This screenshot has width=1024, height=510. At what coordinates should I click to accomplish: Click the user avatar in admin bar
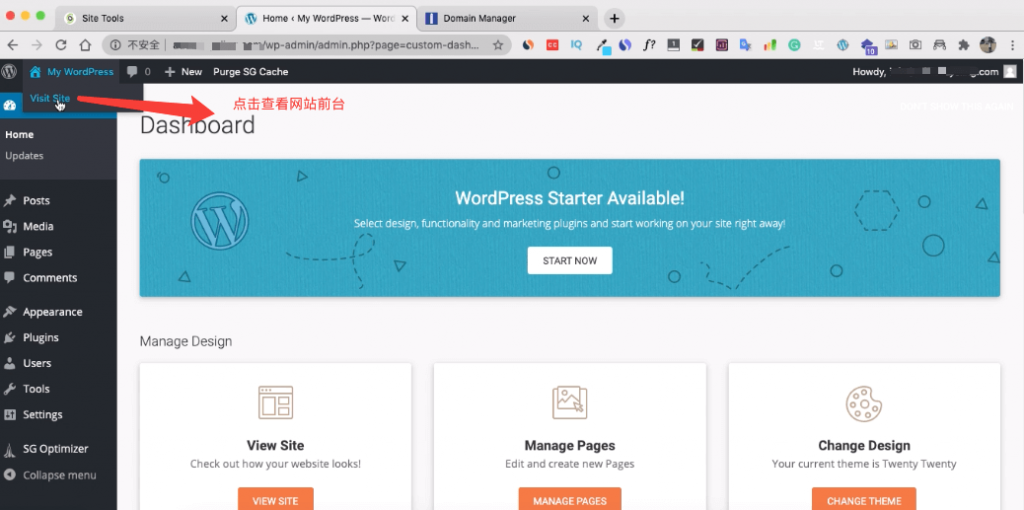point(1010,72)
